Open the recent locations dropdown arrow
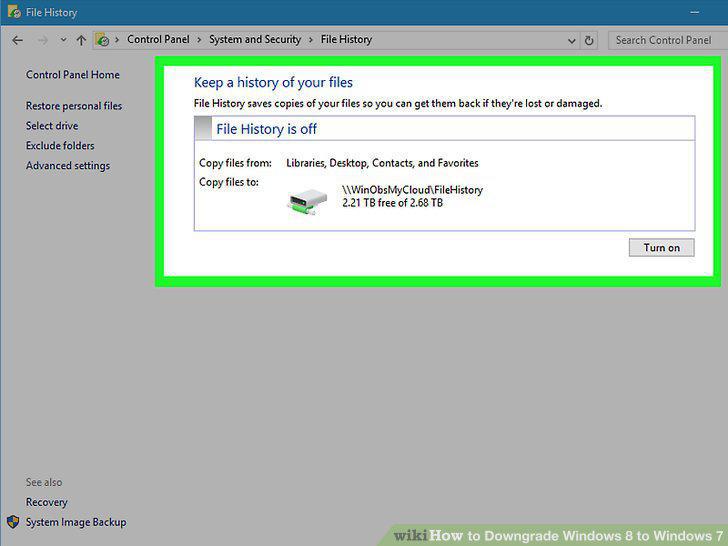Viewport: 728px width, 546px height. pyautogui.click(x=63, y=40)
